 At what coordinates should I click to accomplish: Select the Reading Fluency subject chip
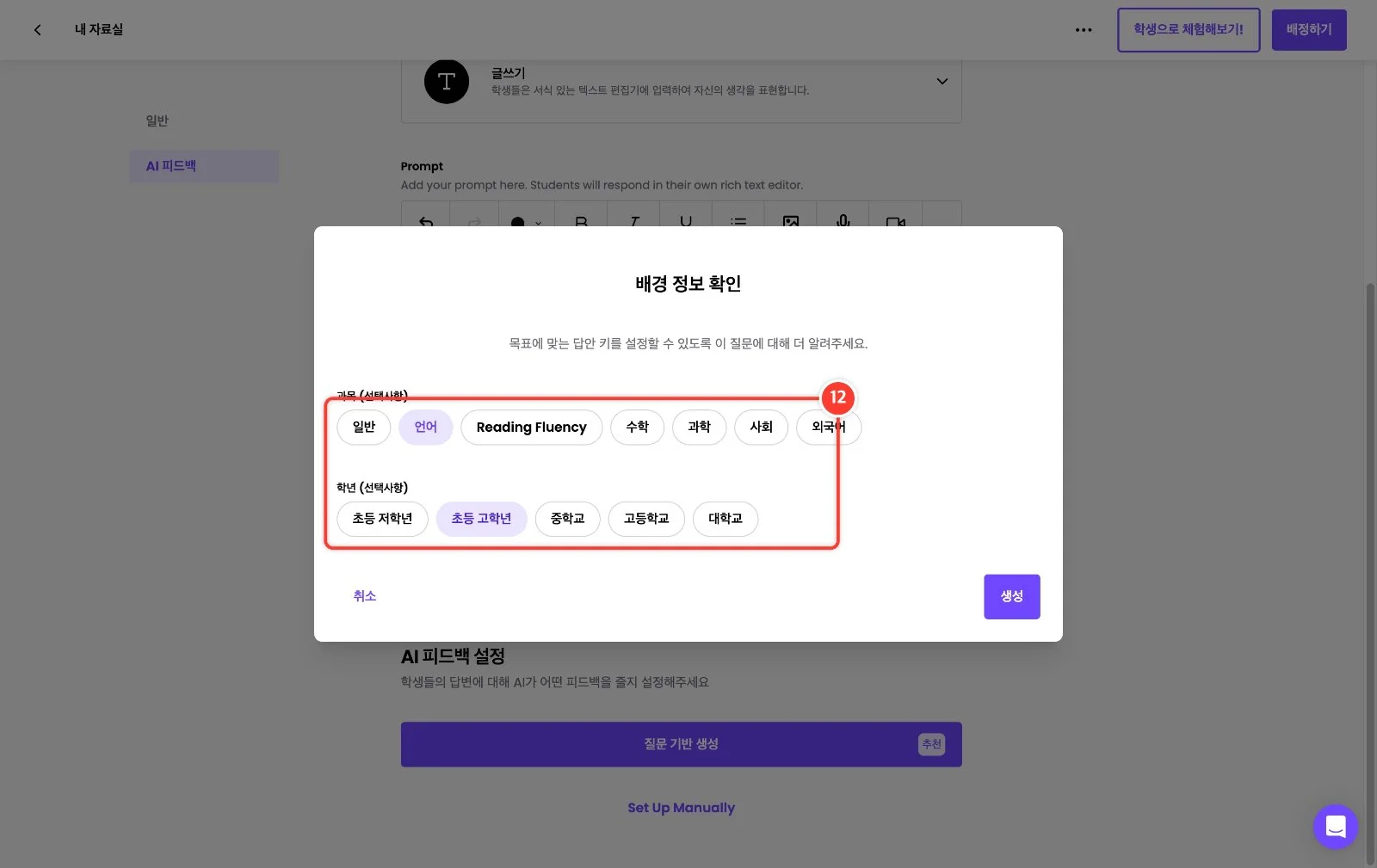(x=532, y=428)
